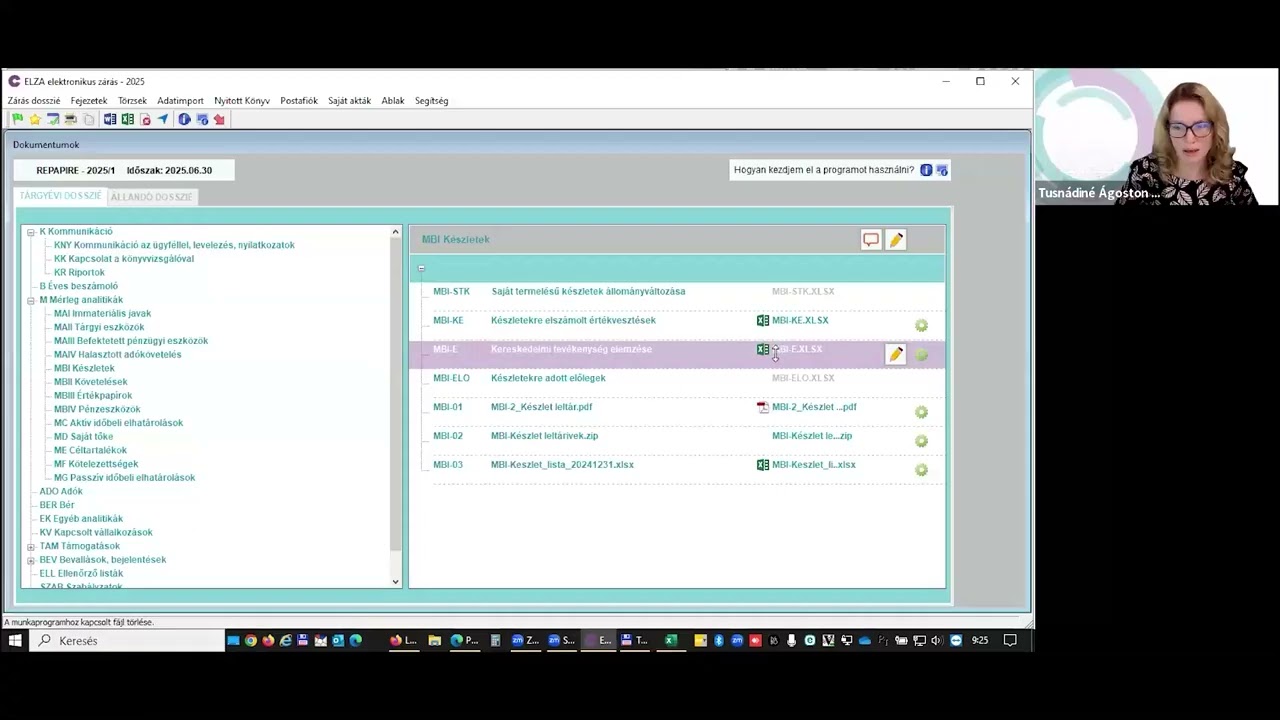The width and height of the screenshot is (1280, 720).
Task: Open the Fejezetek menu
Action: (x=89, y=101)
